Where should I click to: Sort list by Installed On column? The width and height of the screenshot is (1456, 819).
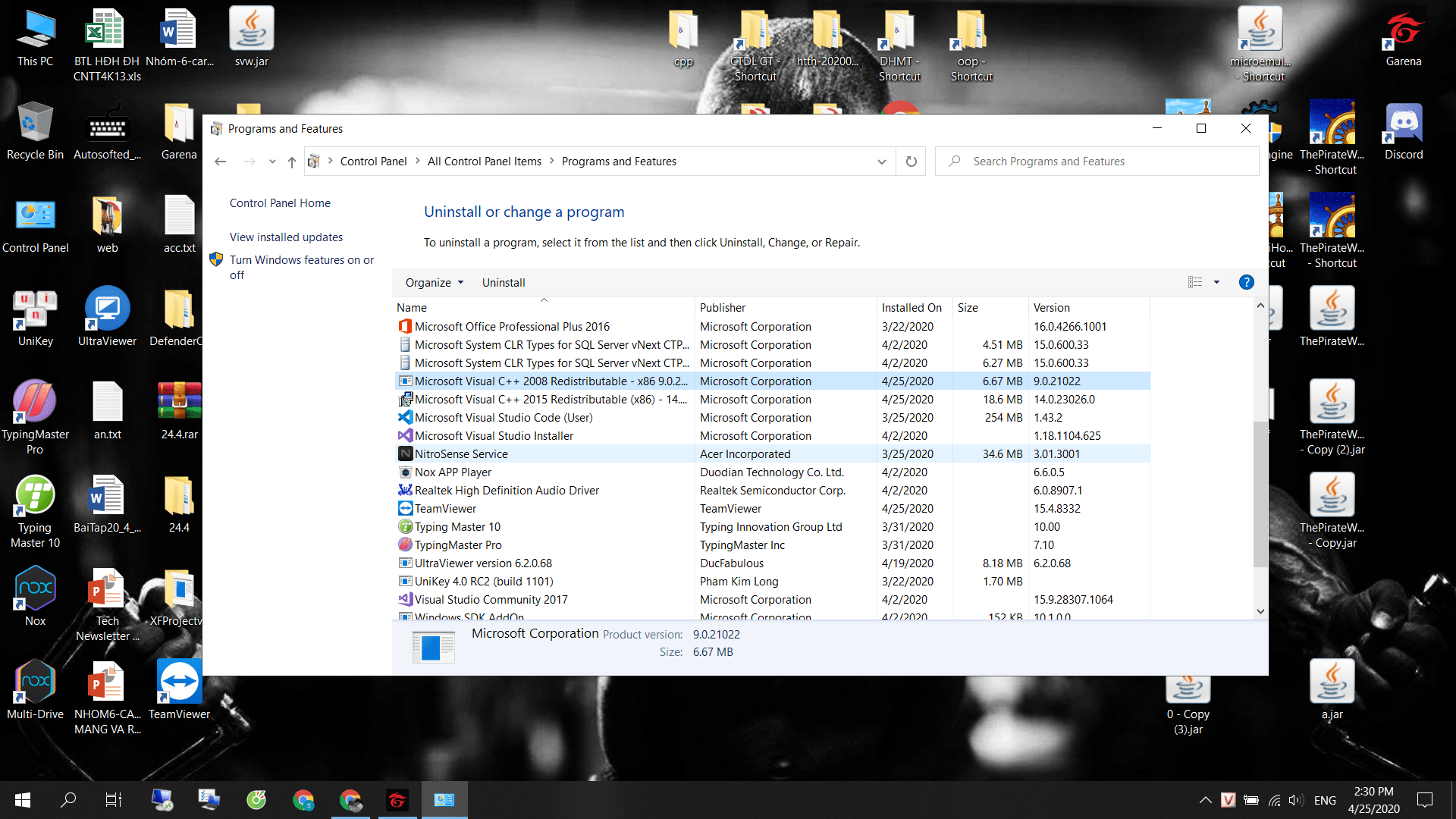(915, 307)
